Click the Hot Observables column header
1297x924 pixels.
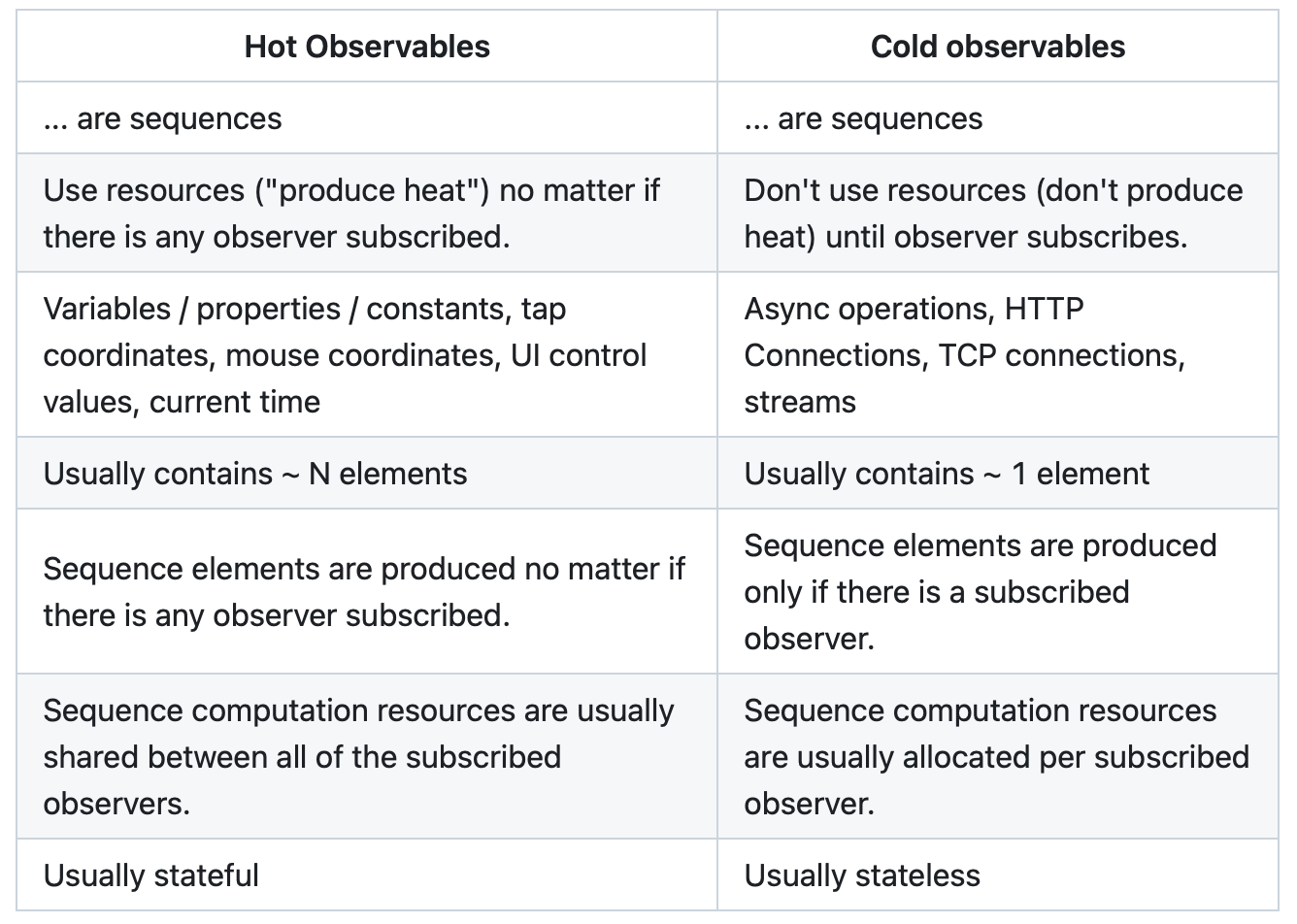(x=367, y=47)
